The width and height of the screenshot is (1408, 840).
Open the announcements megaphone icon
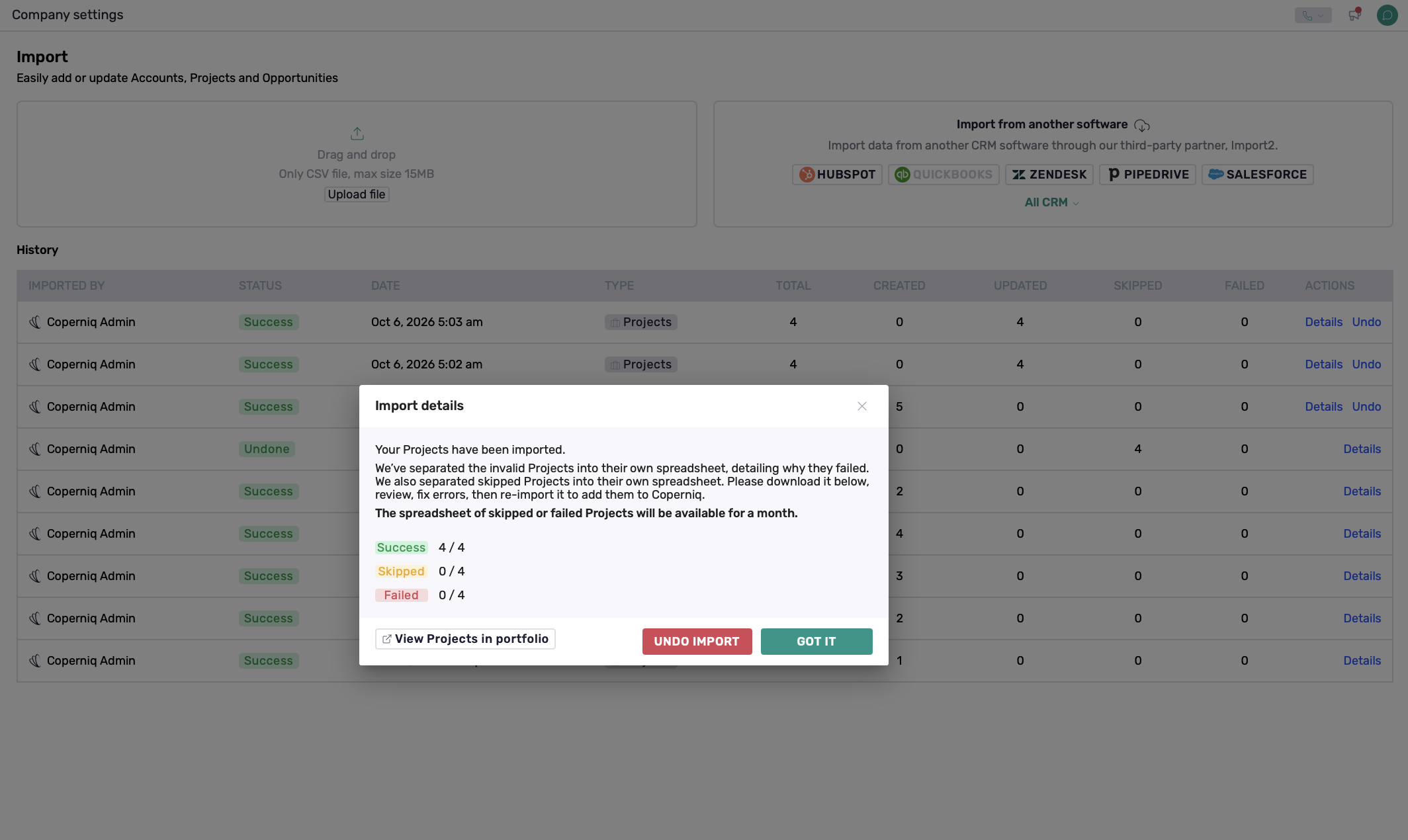click(x=1354, y=15)
